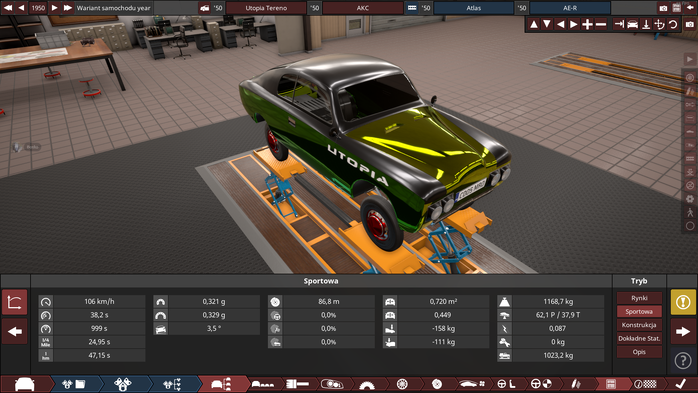Go to next page with right arrow
This screenshot has width=698, height=393.
tap(683, 332)
